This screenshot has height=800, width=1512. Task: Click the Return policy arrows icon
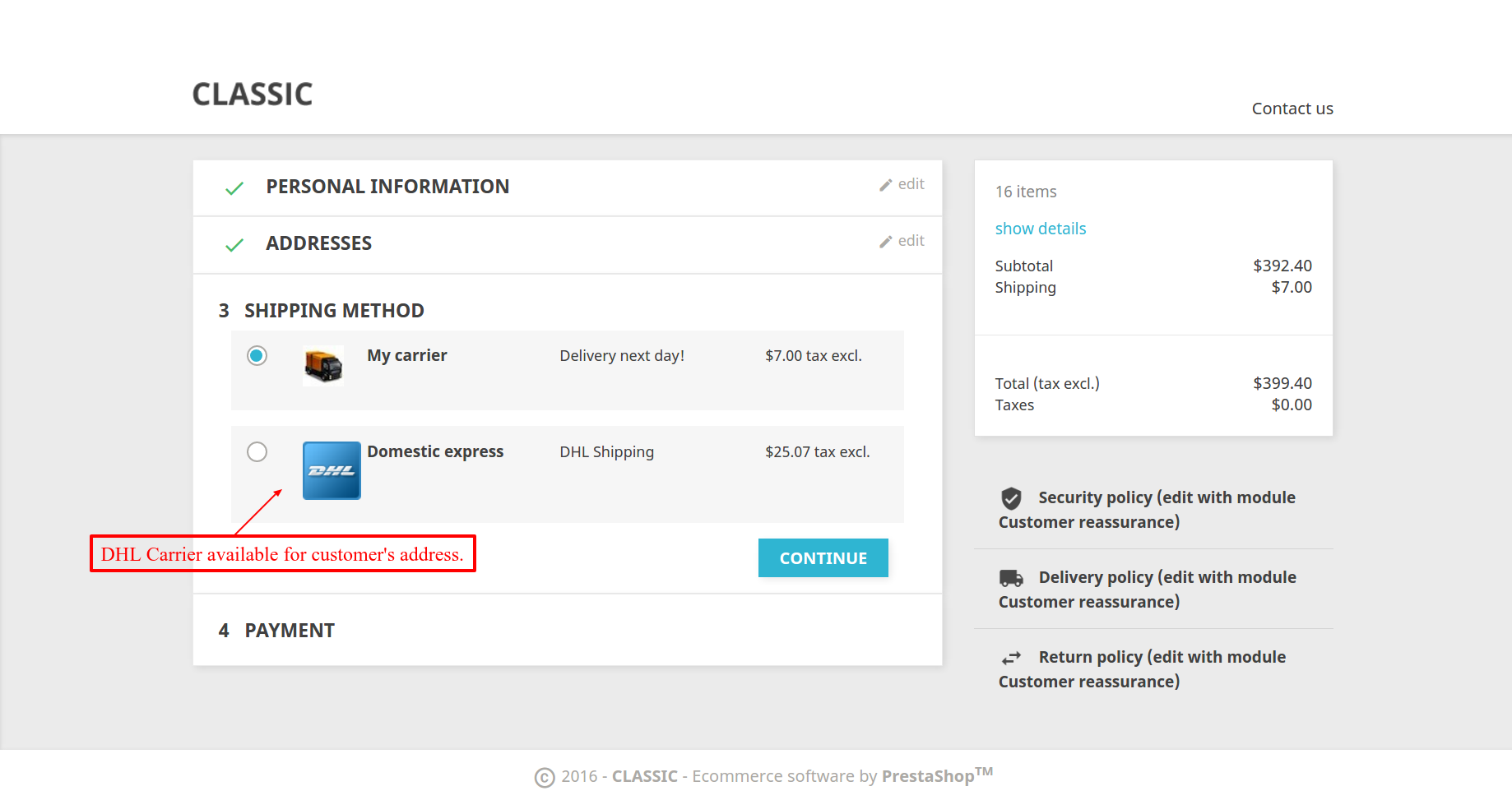click(1011, 658)
